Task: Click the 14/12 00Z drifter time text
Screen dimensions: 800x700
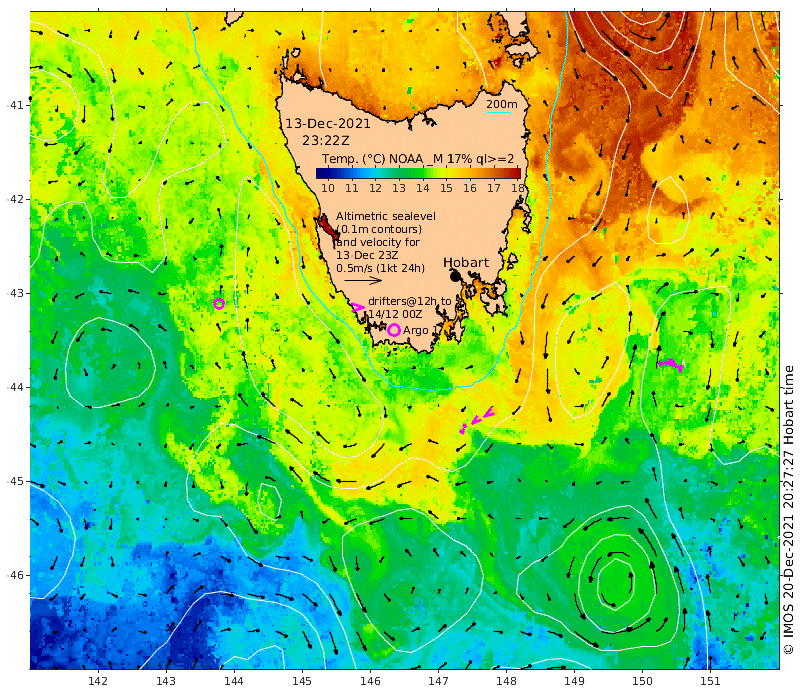Action: (395, 314)
